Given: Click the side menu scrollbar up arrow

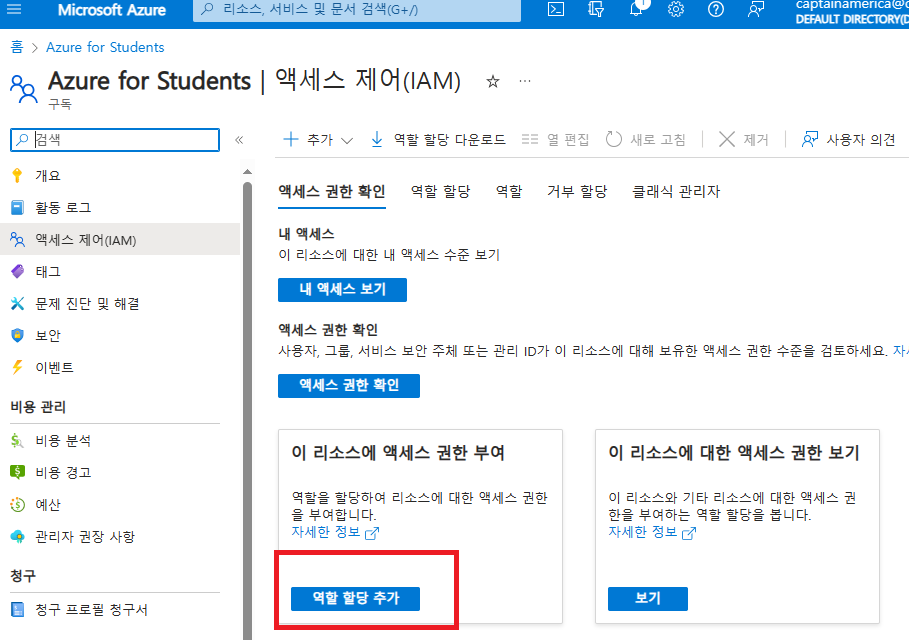Looking at the screenshot, I should (248, 172).
